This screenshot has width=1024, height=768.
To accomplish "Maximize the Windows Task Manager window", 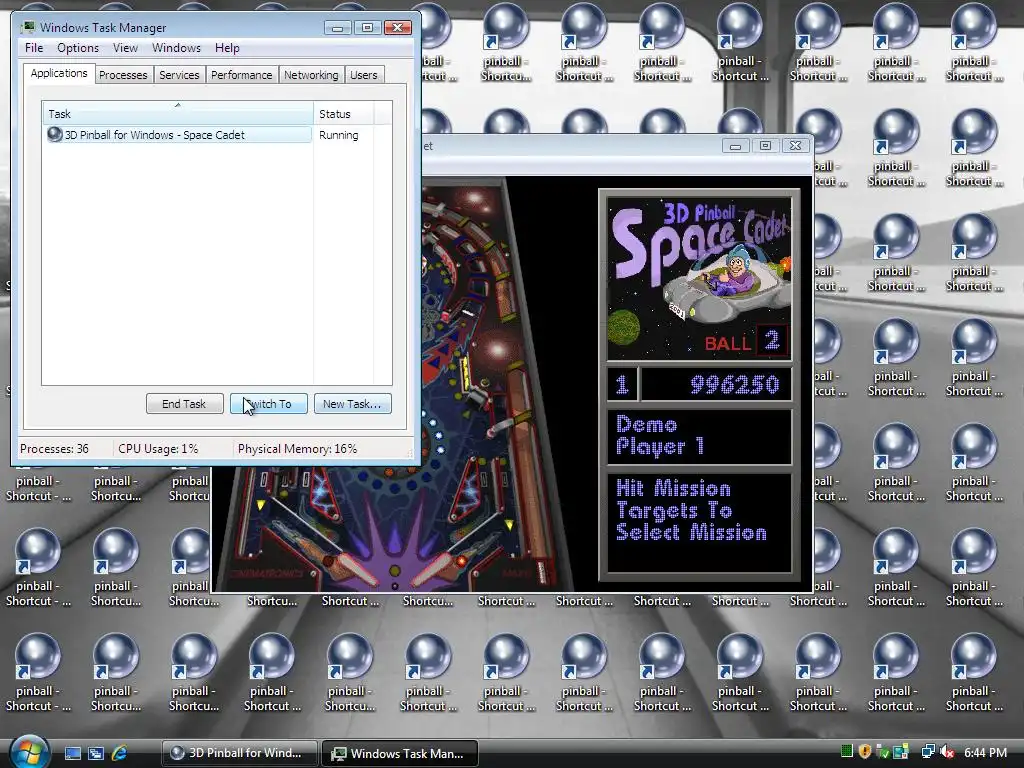I will click(367, 27).
